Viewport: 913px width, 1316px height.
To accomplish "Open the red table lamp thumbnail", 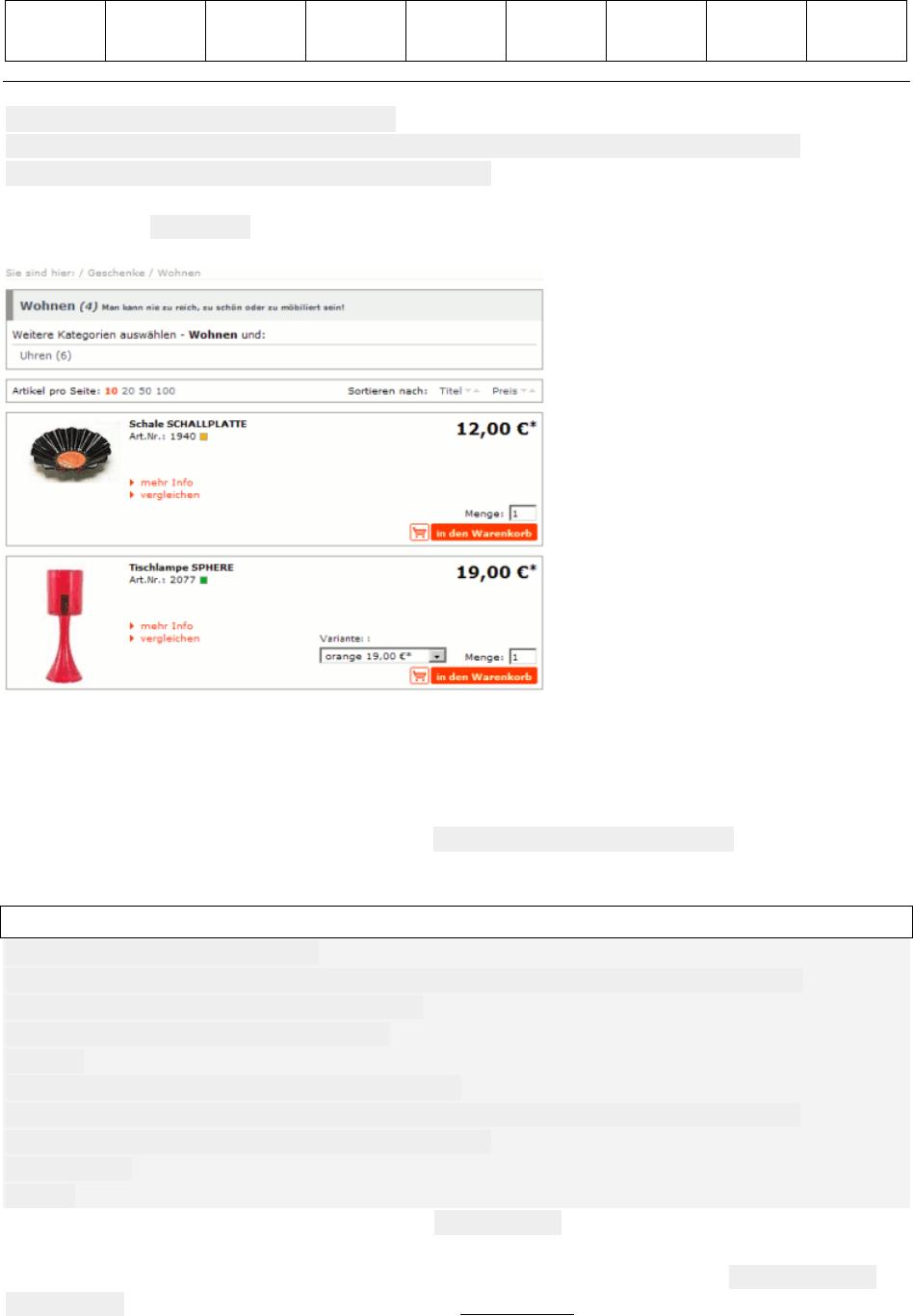I will coord(64,624).
